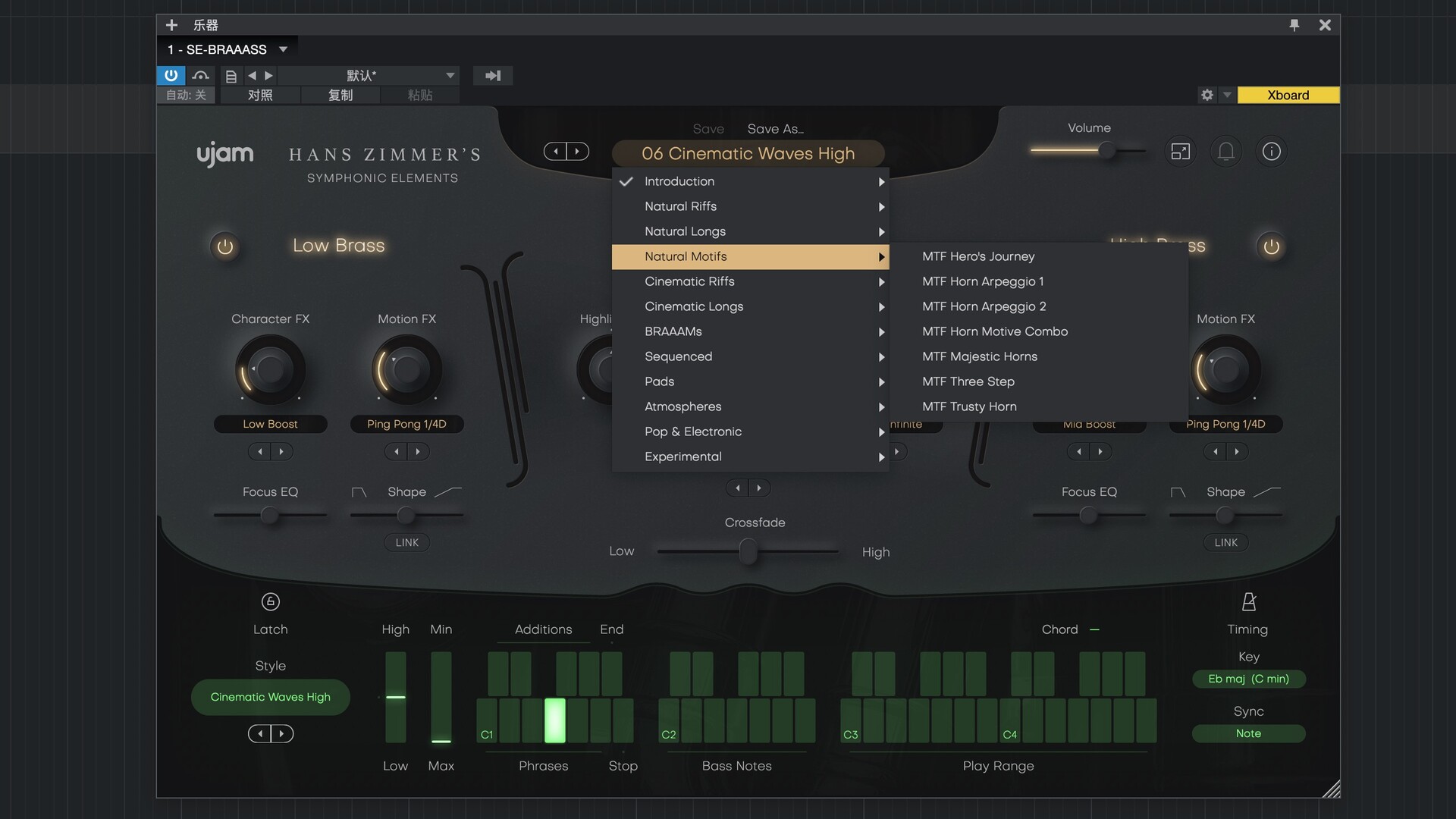Adjust Low Brass Focus EQ slider
Screen dimensions: 1456x819
(270, 516)
